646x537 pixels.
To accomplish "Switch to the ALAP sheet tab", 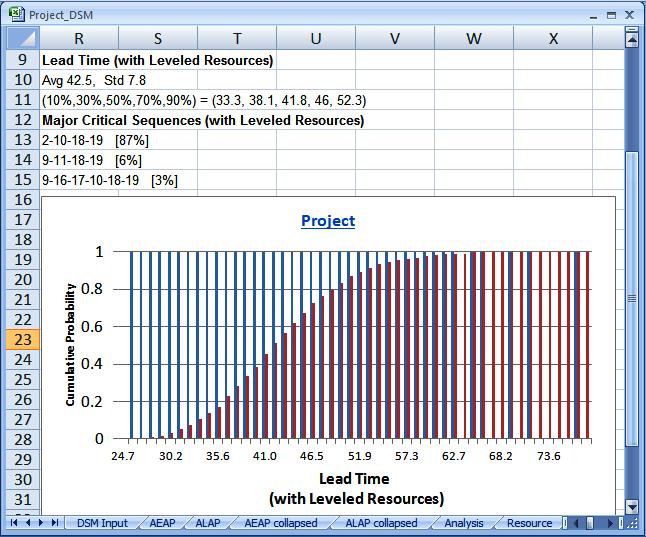I will pyautogui.click(x=208, y=523).
